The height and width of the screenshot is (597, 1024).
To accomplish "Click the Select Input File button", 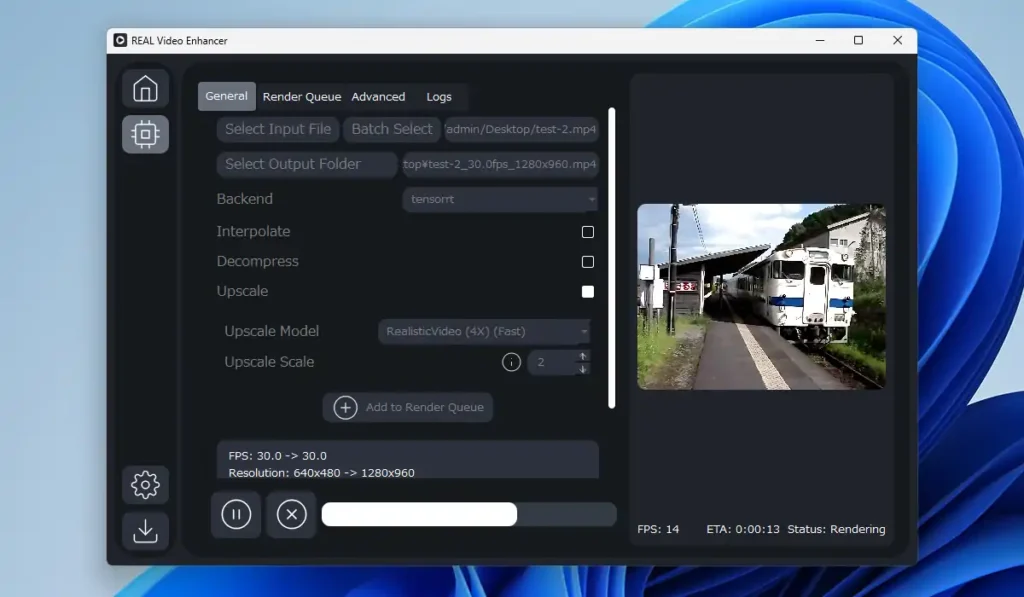I will (278, 129).
